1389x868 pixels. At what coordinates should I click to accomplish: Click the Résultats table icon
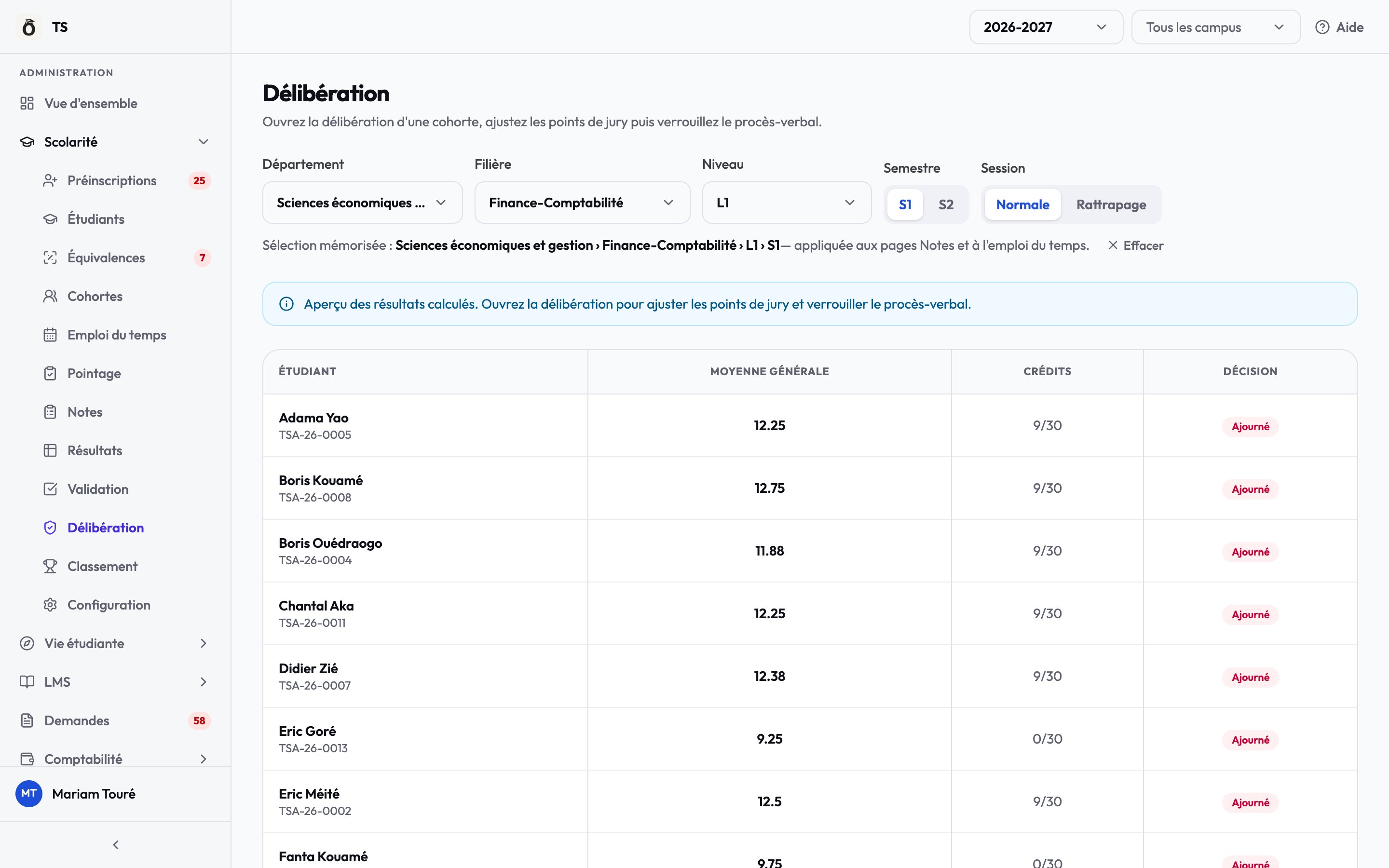click(x=50, y=451)
